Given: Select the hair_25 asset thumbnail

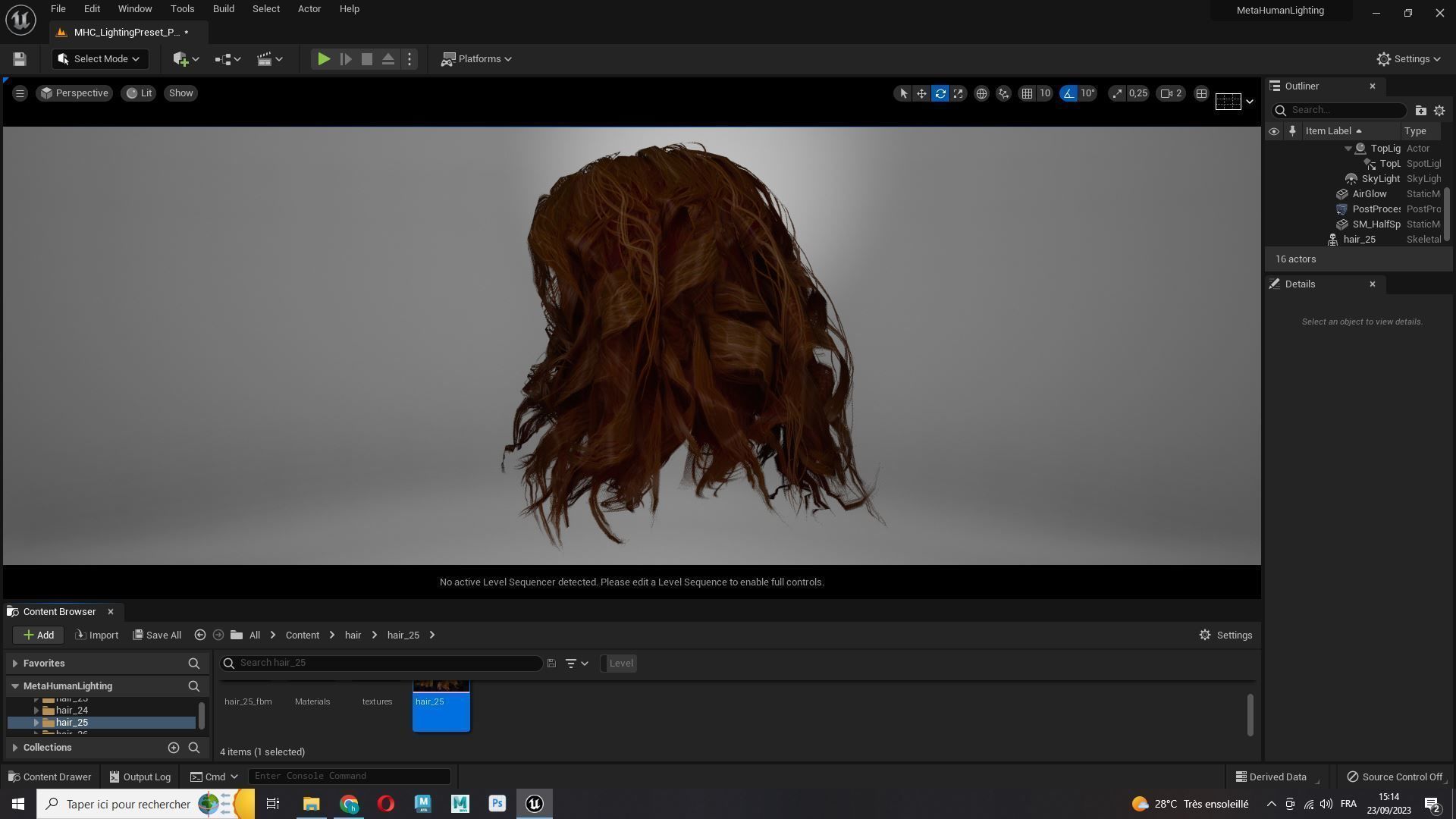Looking at the screenshot, I should pyautogui.click(x=441, y=706).
